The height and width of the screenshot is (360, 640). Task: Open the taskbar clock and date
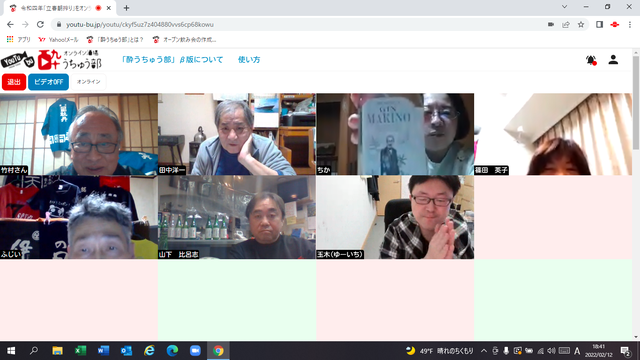pos(599,351)
